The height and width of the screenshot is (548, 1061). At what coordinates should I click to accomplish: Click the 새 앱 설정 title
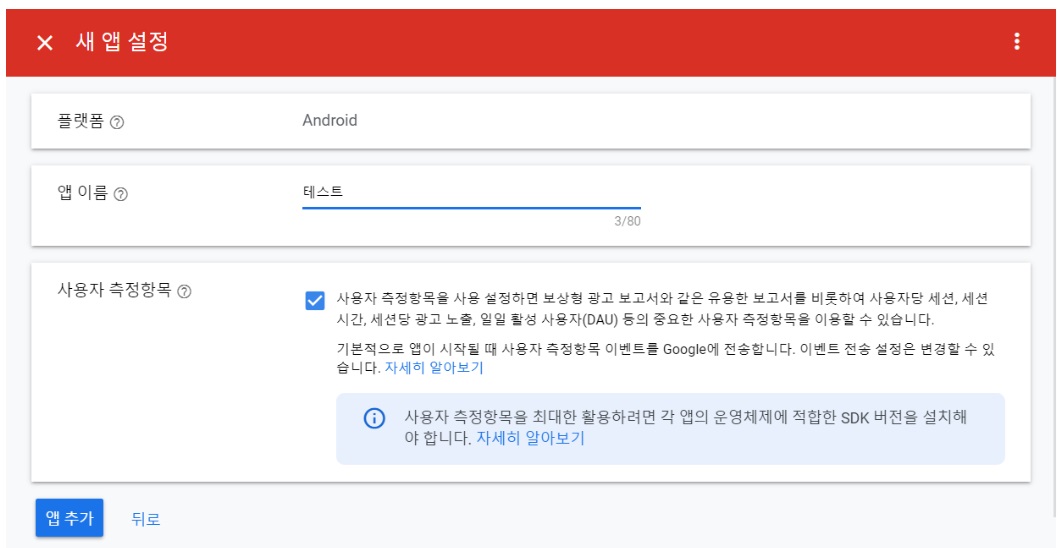coord(122,42)
